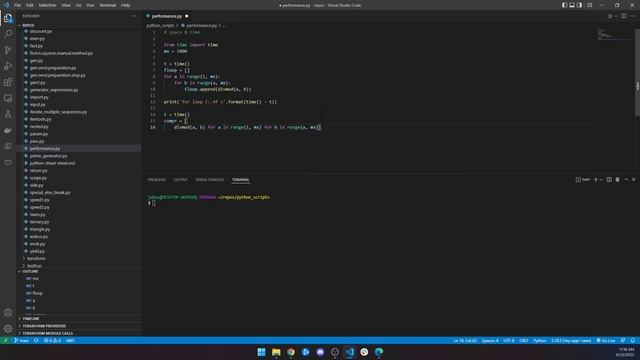Open python-cheat-sheet.md file

click(52, 163)
